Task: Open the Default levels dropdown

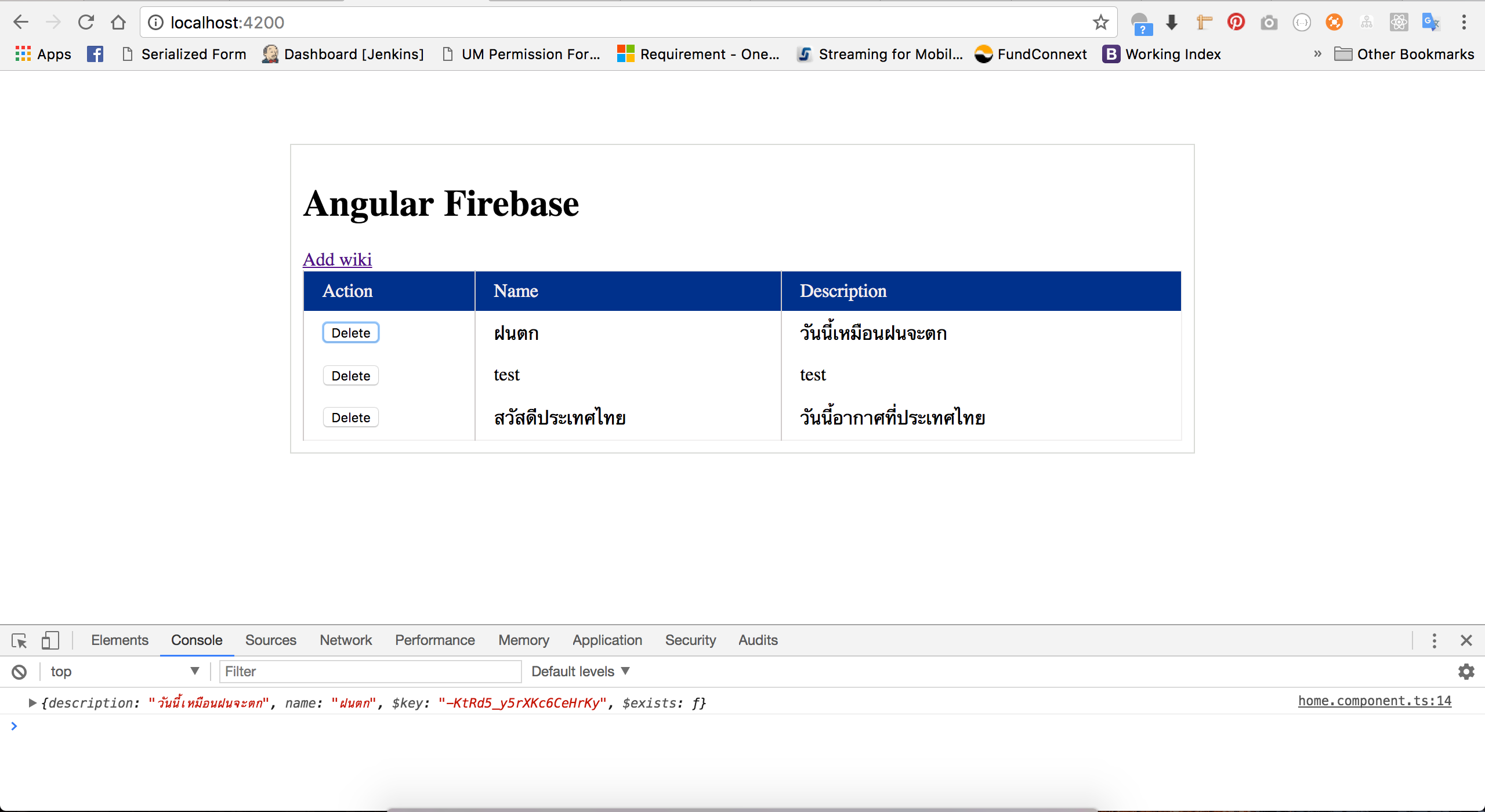Action: click(x=579, y=671)
